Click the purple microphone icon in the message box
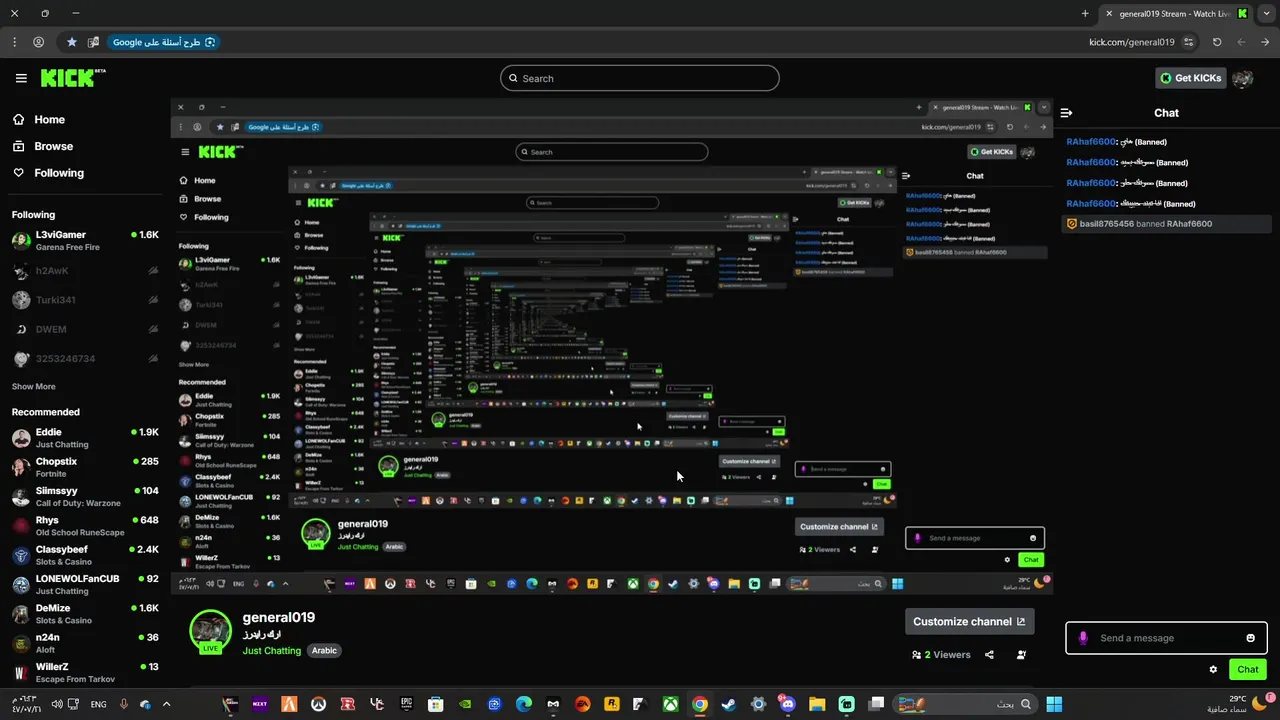1280x720 pixels. [x=1083, y=638]
